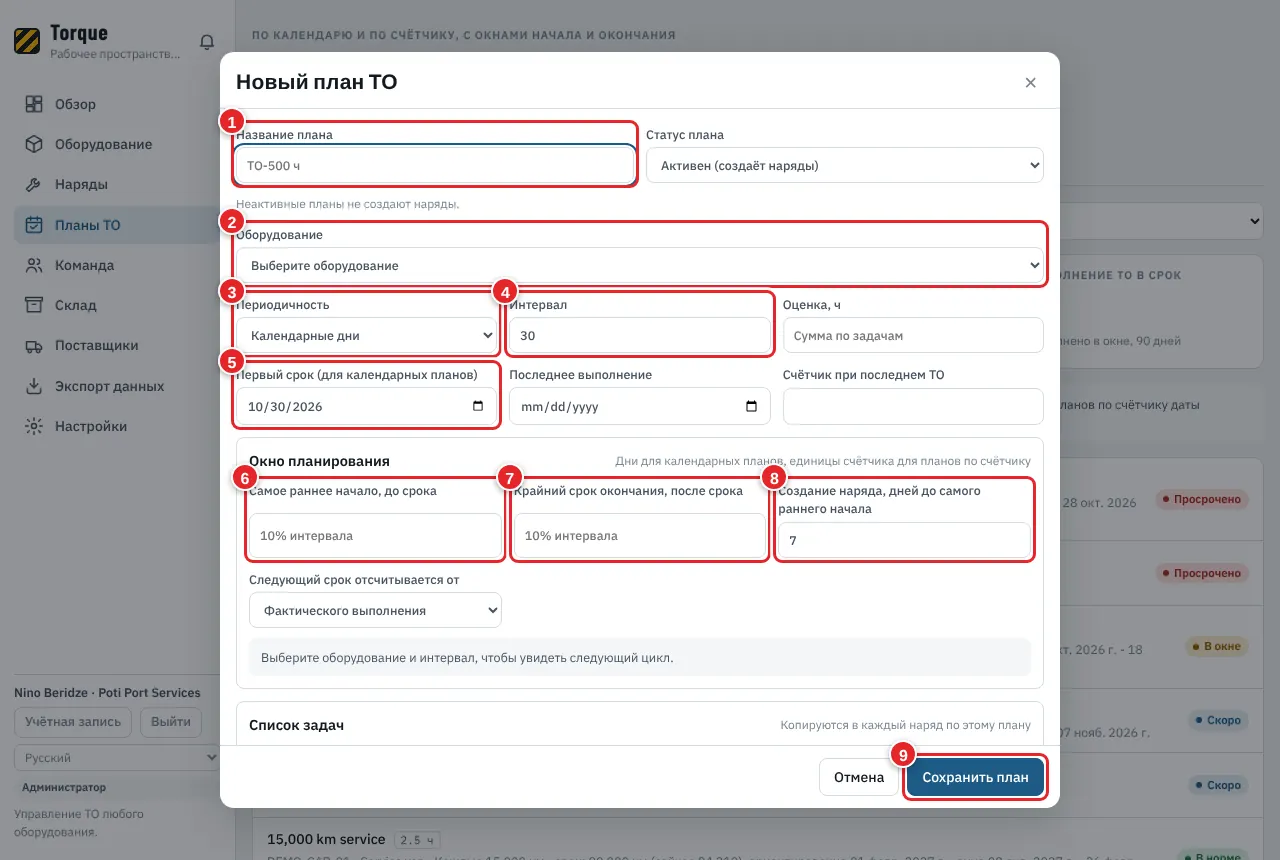The image size is (1280, 860).
Task: Click the Счётчик при последнем ТО field
Action: click(x=913, y=406)
